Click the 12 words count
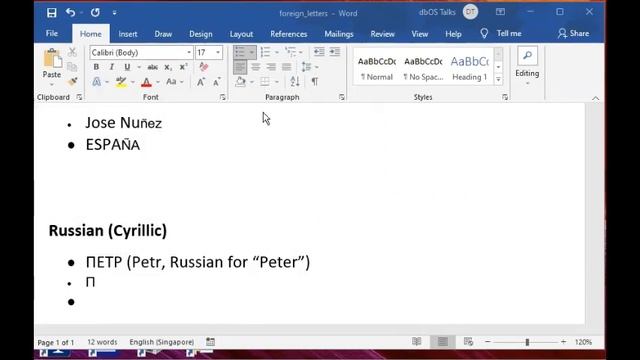This screenshot has width=640, height=360. pyautogui.click(x=102, y=342)
